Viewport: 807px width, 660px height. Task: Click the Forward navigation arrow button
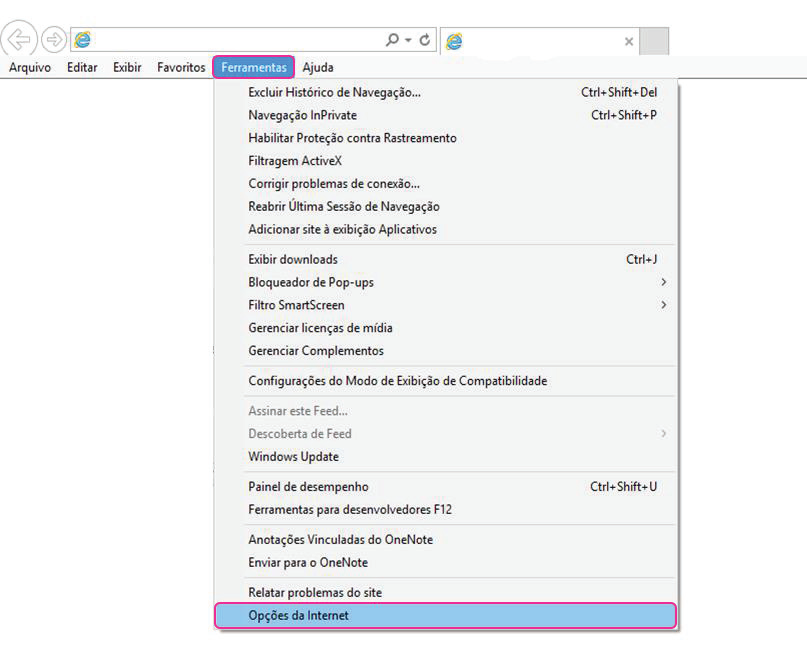53,40
